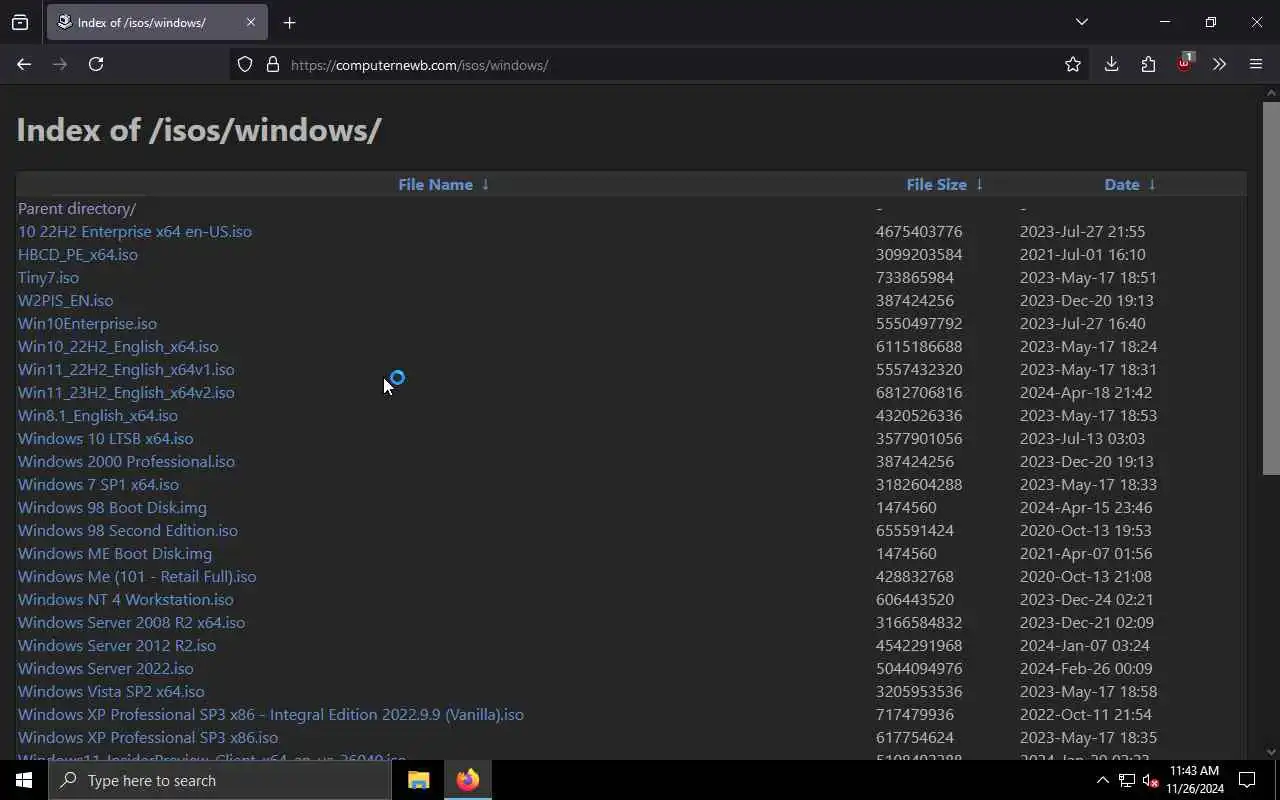The width and height of the screenshot is (1280, 800).
Task: Click Windows NT 4 Workstation.iso
Action: point(126,599)
